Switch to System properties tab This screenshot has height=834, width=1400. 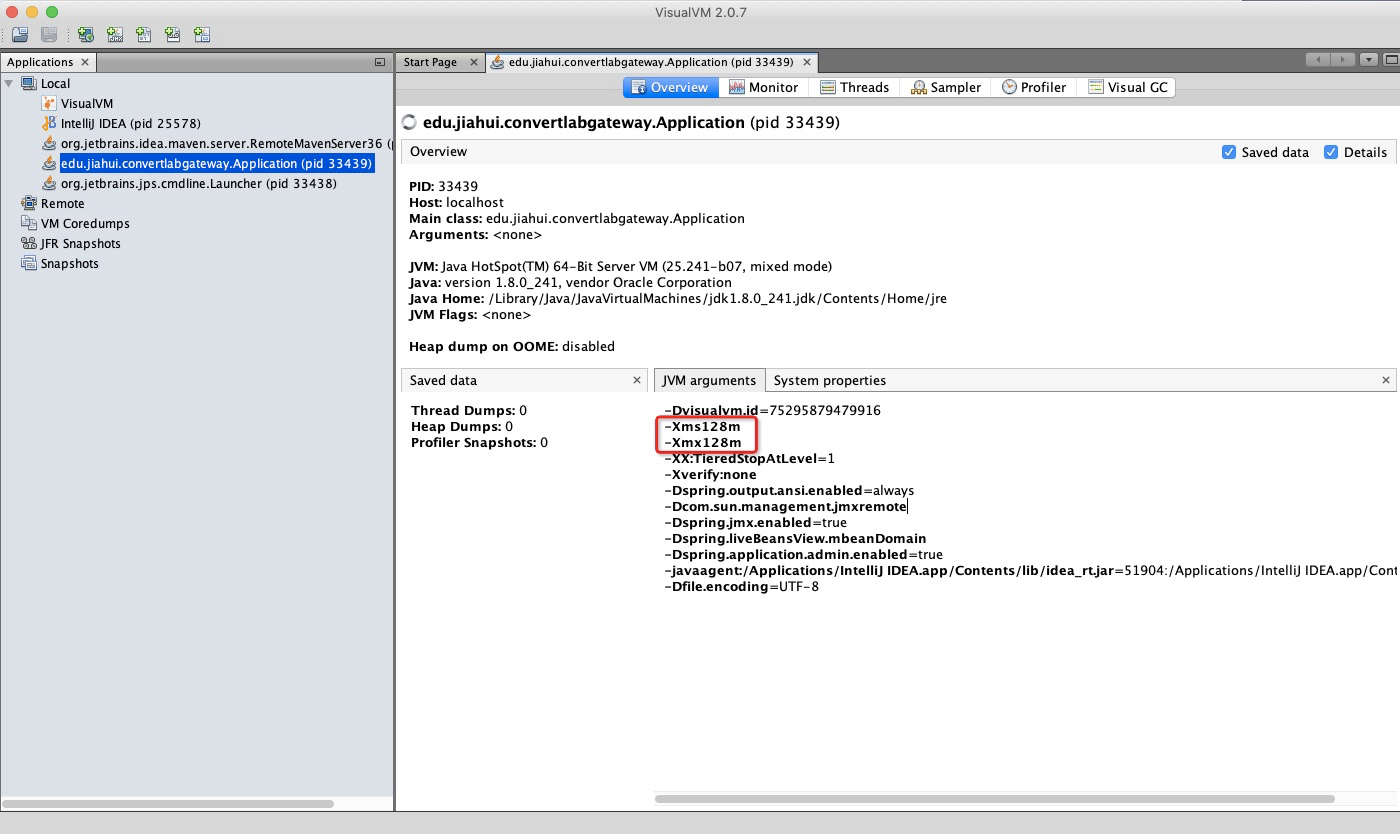coord(830,380)
